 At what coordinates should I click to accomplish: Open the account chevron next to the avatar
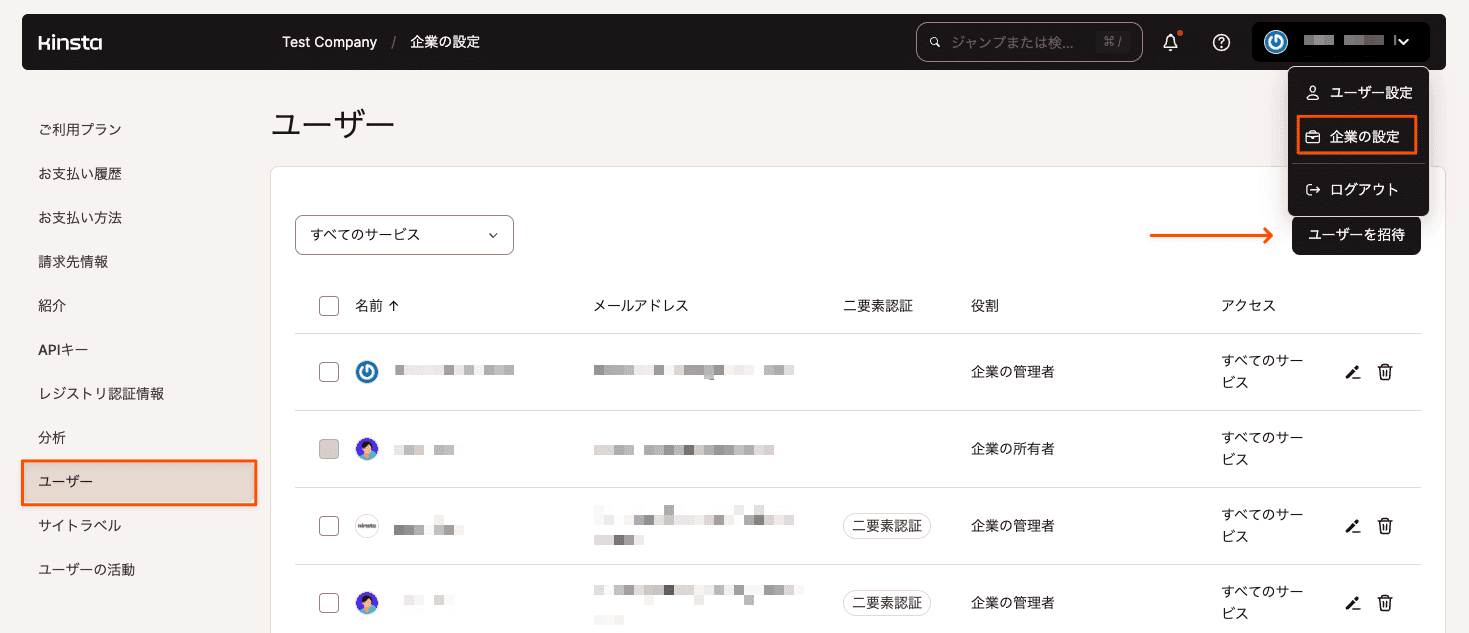(1404, 41)
